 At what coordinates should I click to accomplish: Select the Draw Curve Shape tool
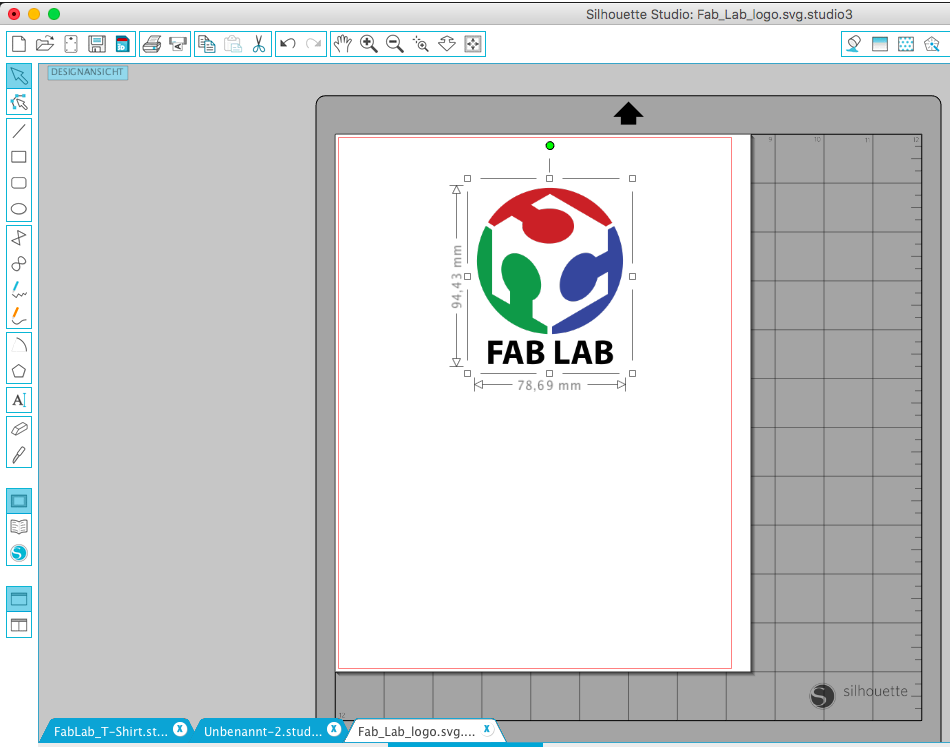click(x=19, y=264)
